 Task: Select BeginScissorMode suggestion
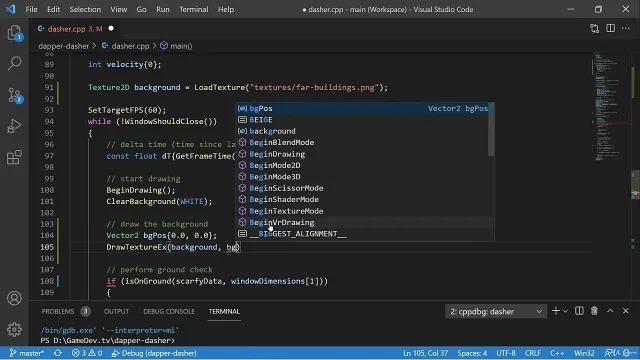pos(363,188)
